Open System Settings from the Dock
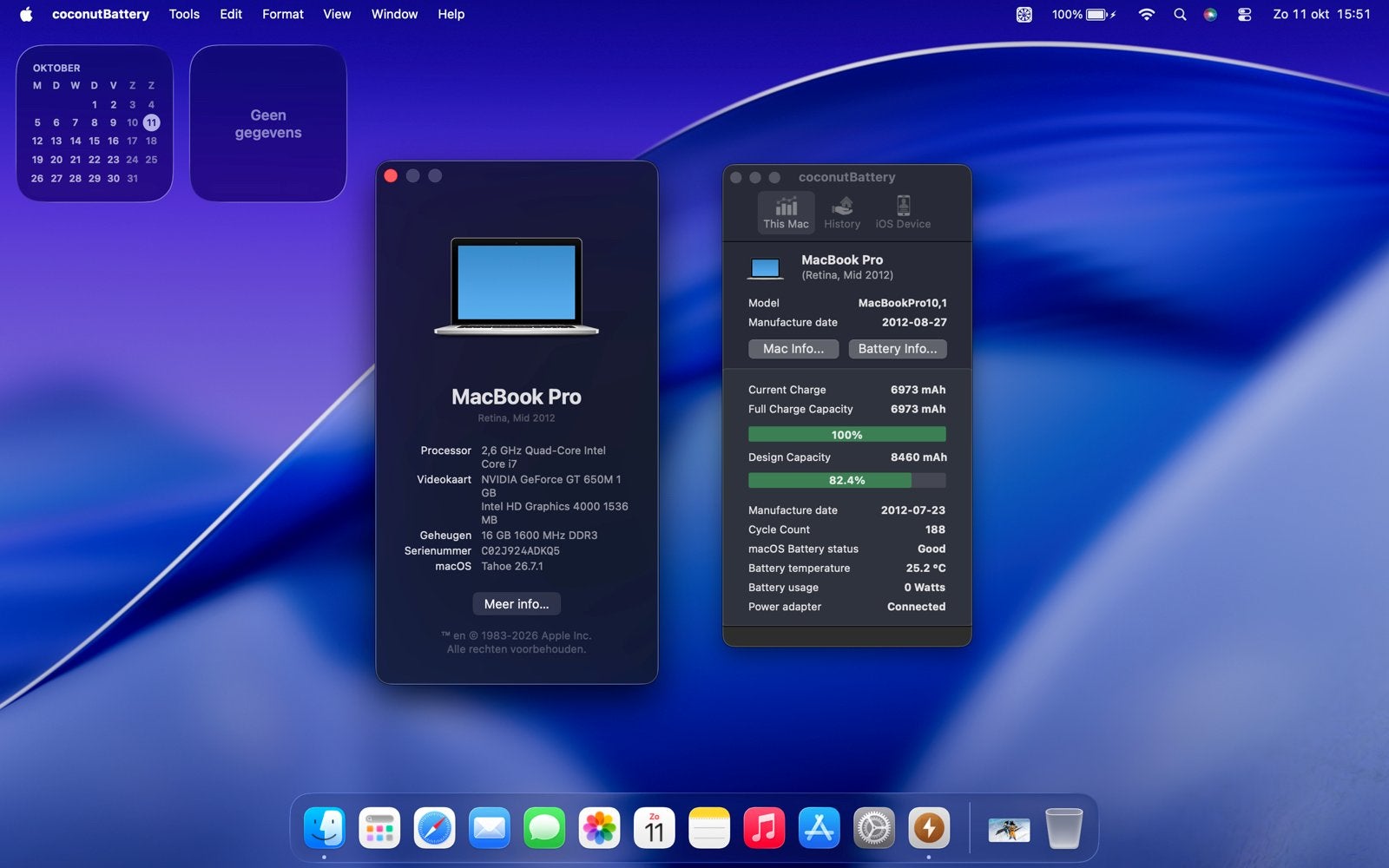1389x868 pixels. click(x=874, y=828)
